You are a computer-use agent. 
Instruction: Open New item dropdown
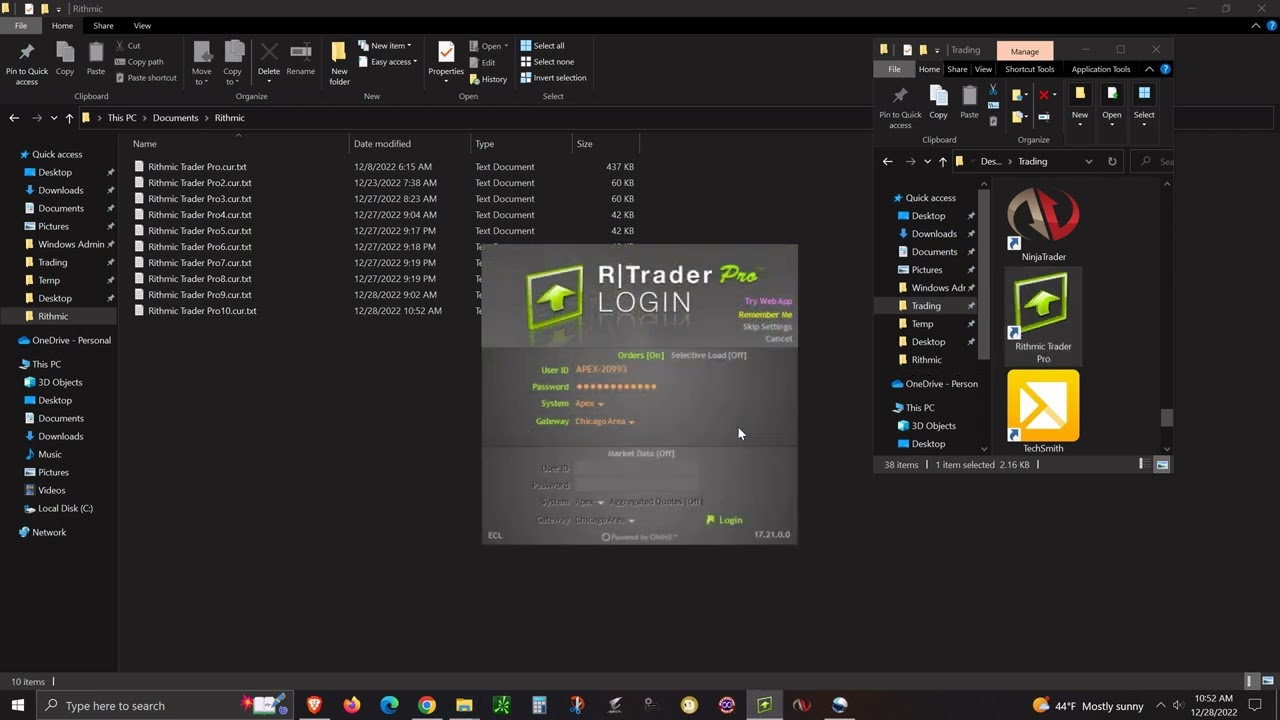pyautogui.click(x=385, y=46)
